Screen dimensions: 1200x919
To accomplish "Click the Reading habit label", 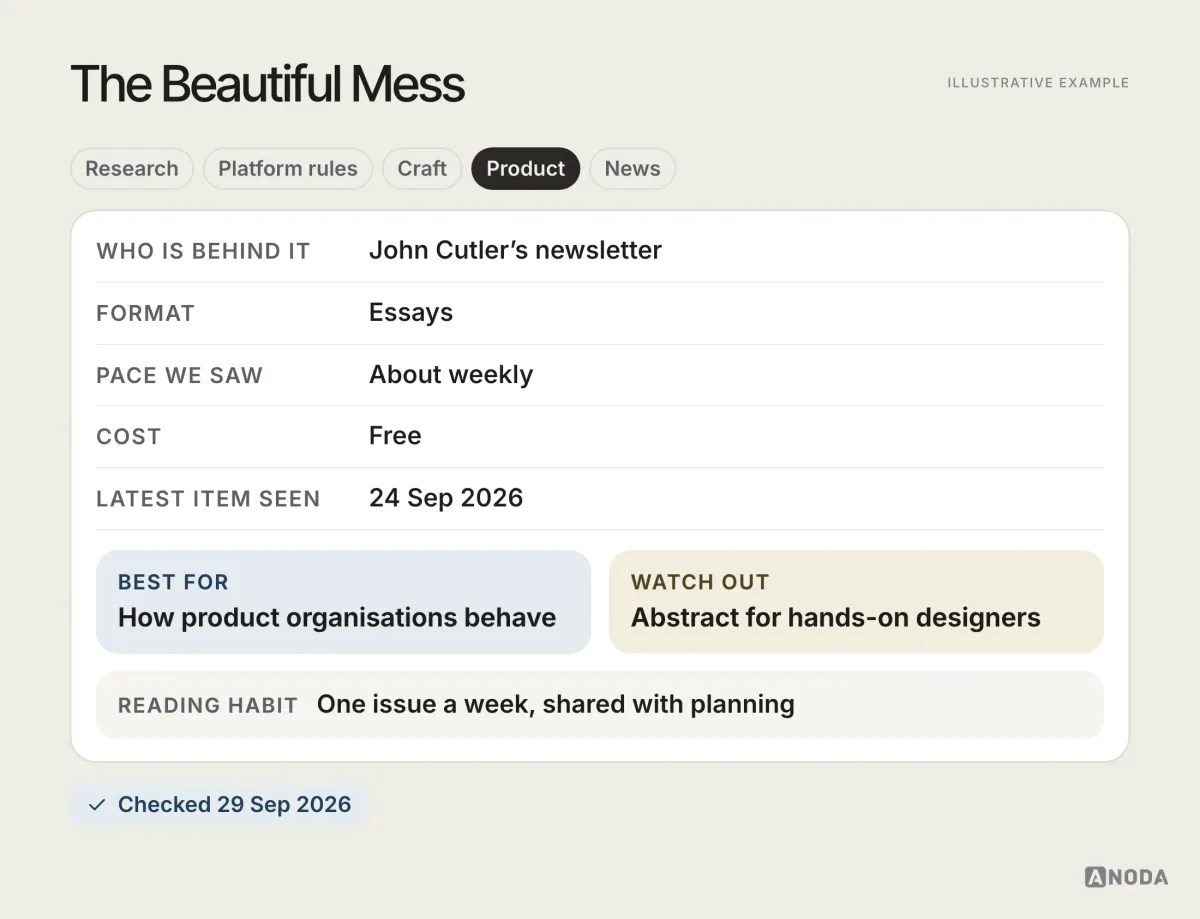I will pos(208,706).
